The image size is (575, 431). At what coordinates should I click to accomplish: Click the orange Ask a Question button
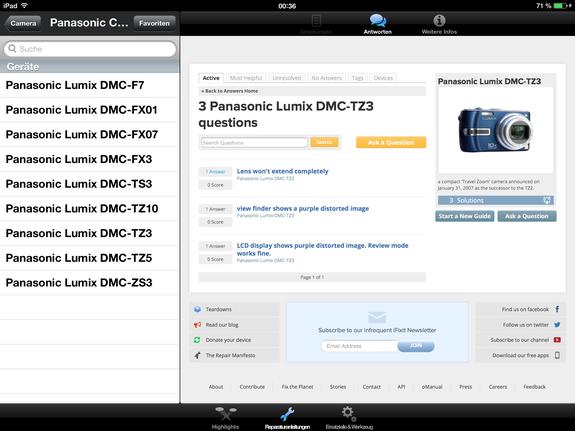[391, 142]
